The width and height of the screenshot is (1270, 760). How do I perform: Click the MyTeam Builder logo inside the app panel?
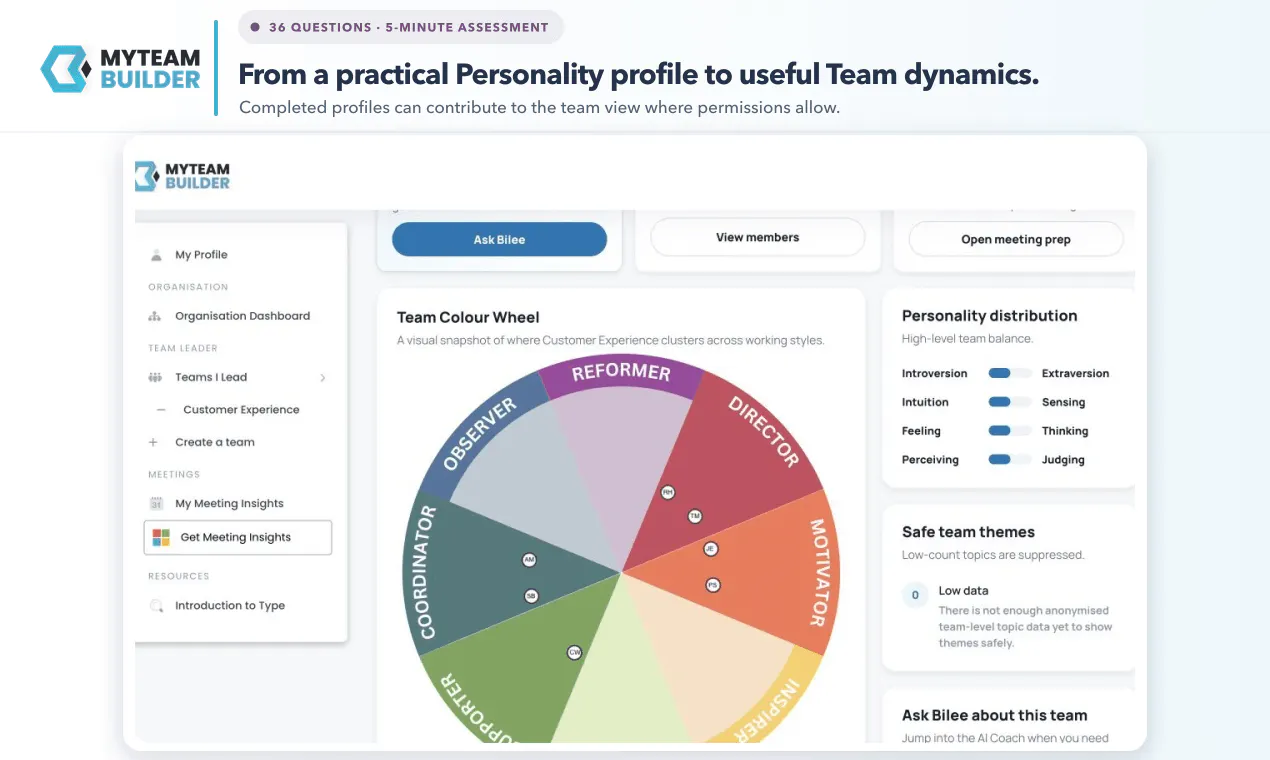183,176
